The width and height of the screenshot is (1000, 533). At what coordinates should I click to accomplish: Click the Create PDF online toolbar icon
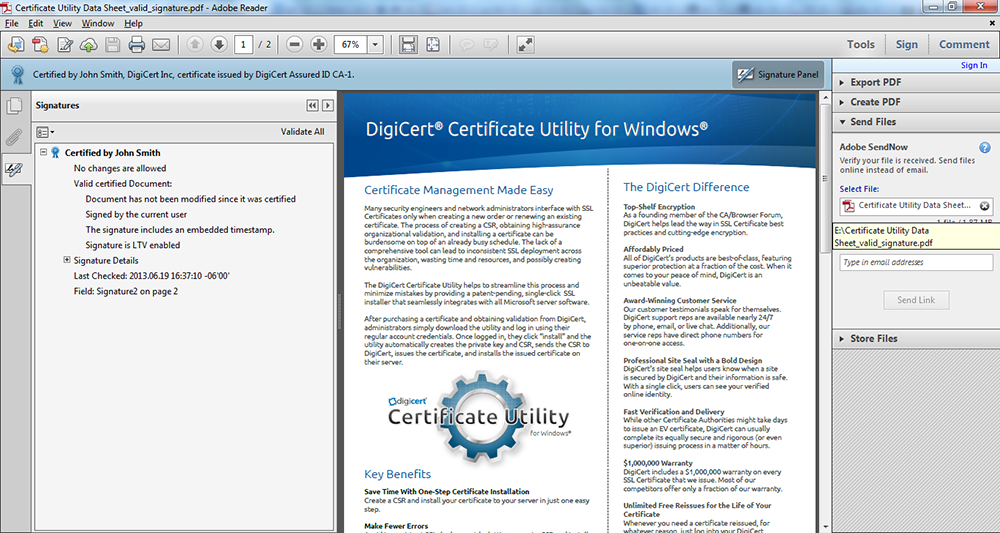[x=40, y=45]
